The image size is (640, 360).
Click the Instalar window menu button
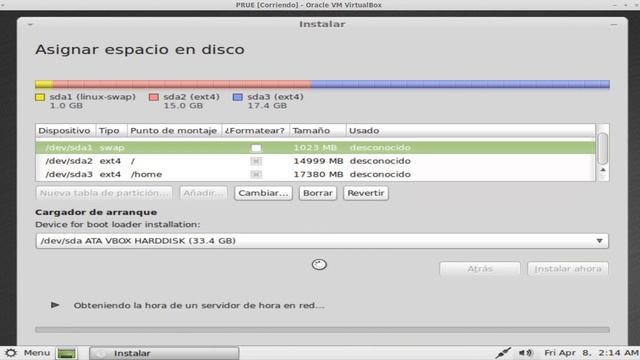click(30, 24)
